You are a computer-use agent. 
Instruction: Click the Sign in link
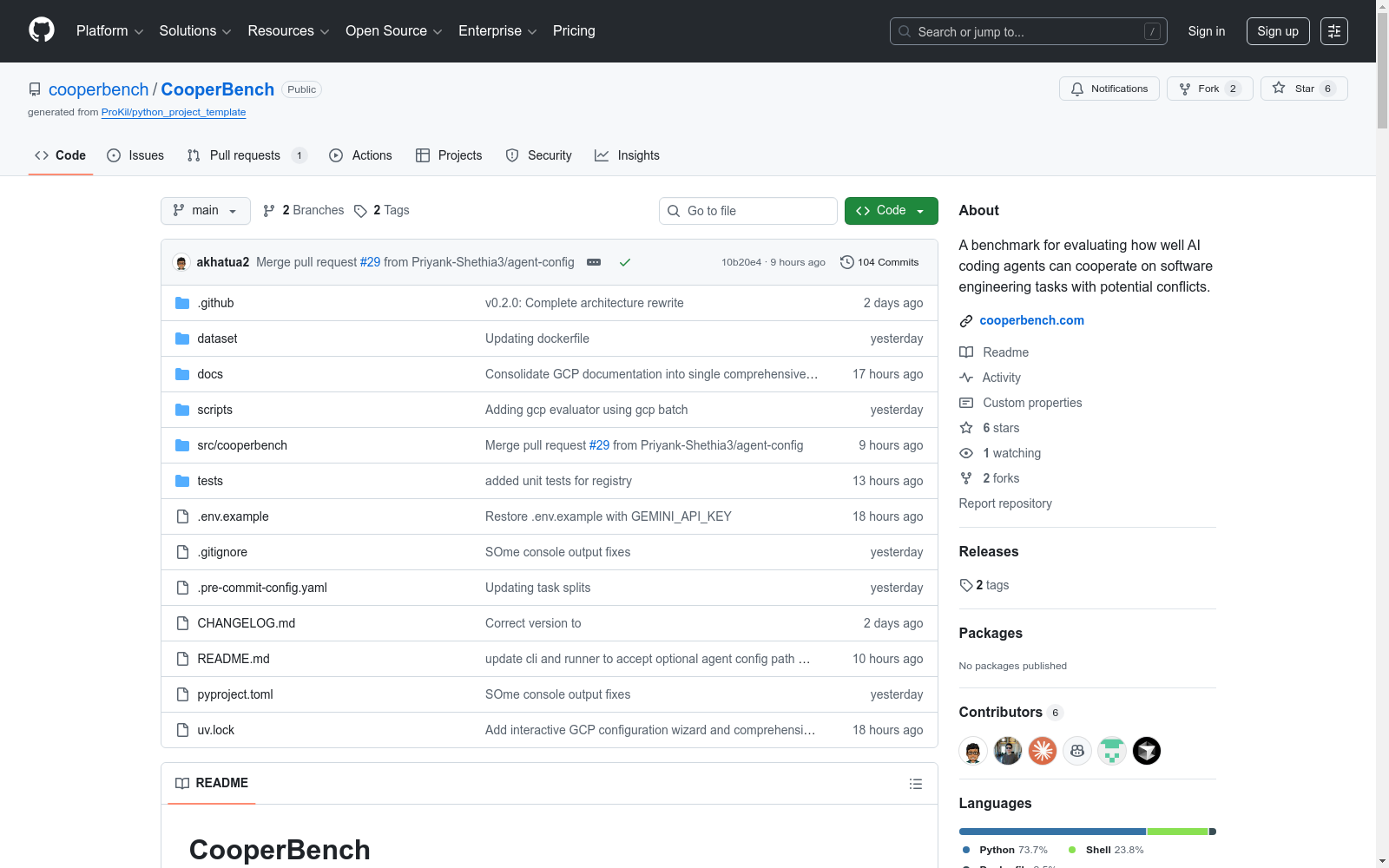pos(1207,31)
